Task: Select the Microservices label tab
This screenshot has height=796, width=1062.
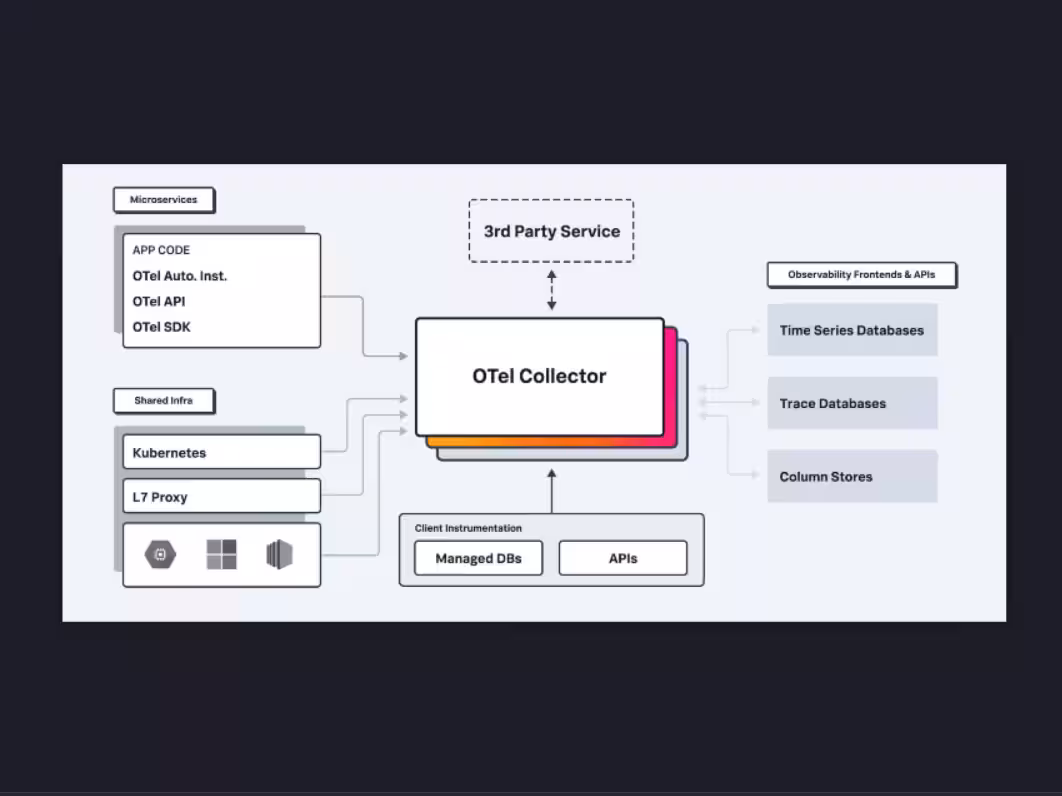Action: pos(163,199)
